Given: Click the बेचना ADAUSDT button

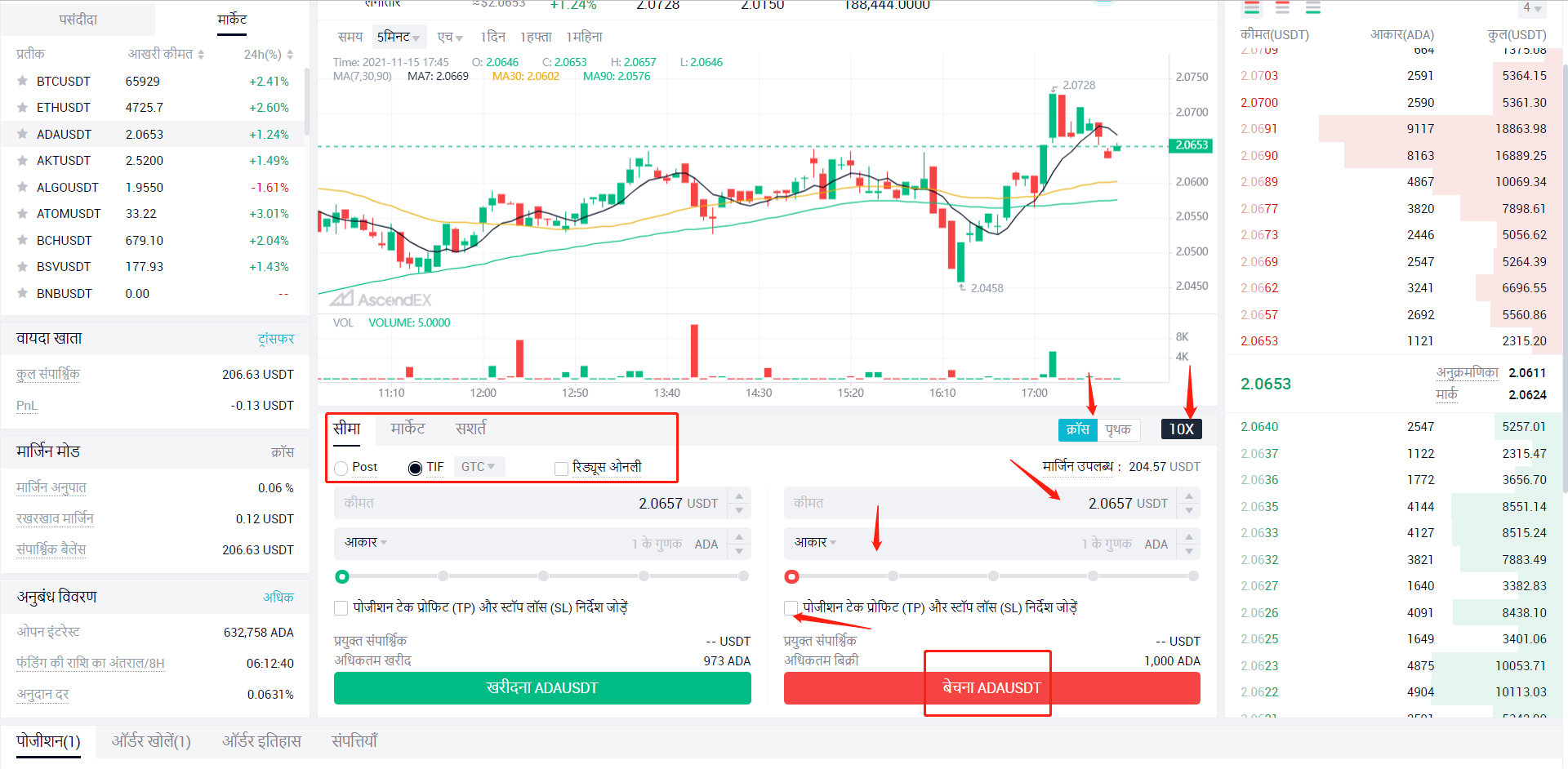Looking at the screenshot, I should [x=992, y=688].
